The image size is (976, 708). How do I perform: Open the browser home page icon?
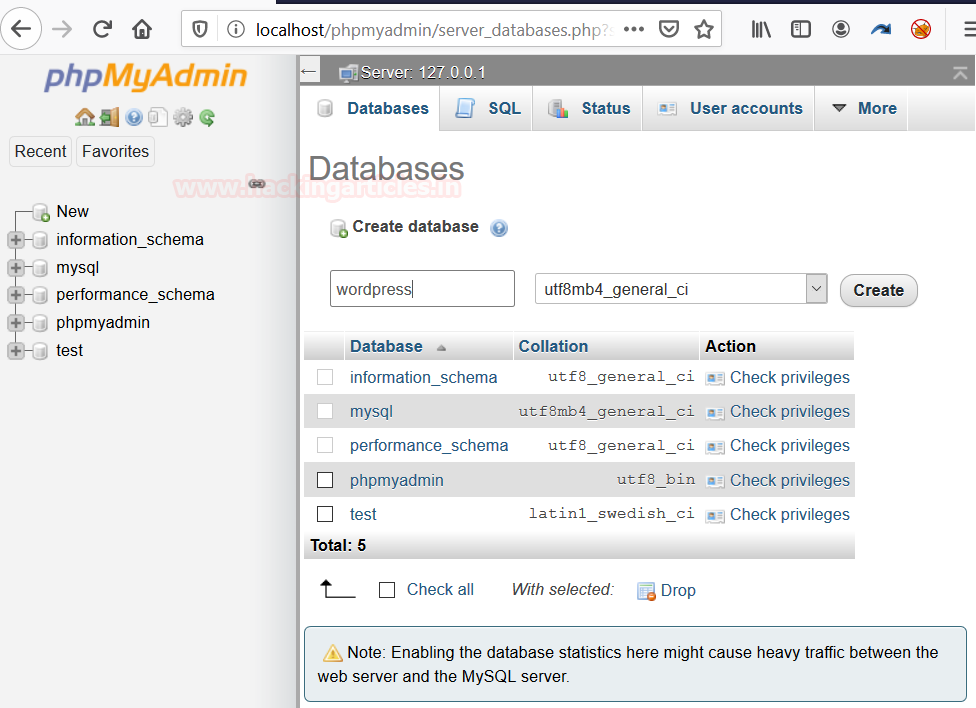point(142,29)
